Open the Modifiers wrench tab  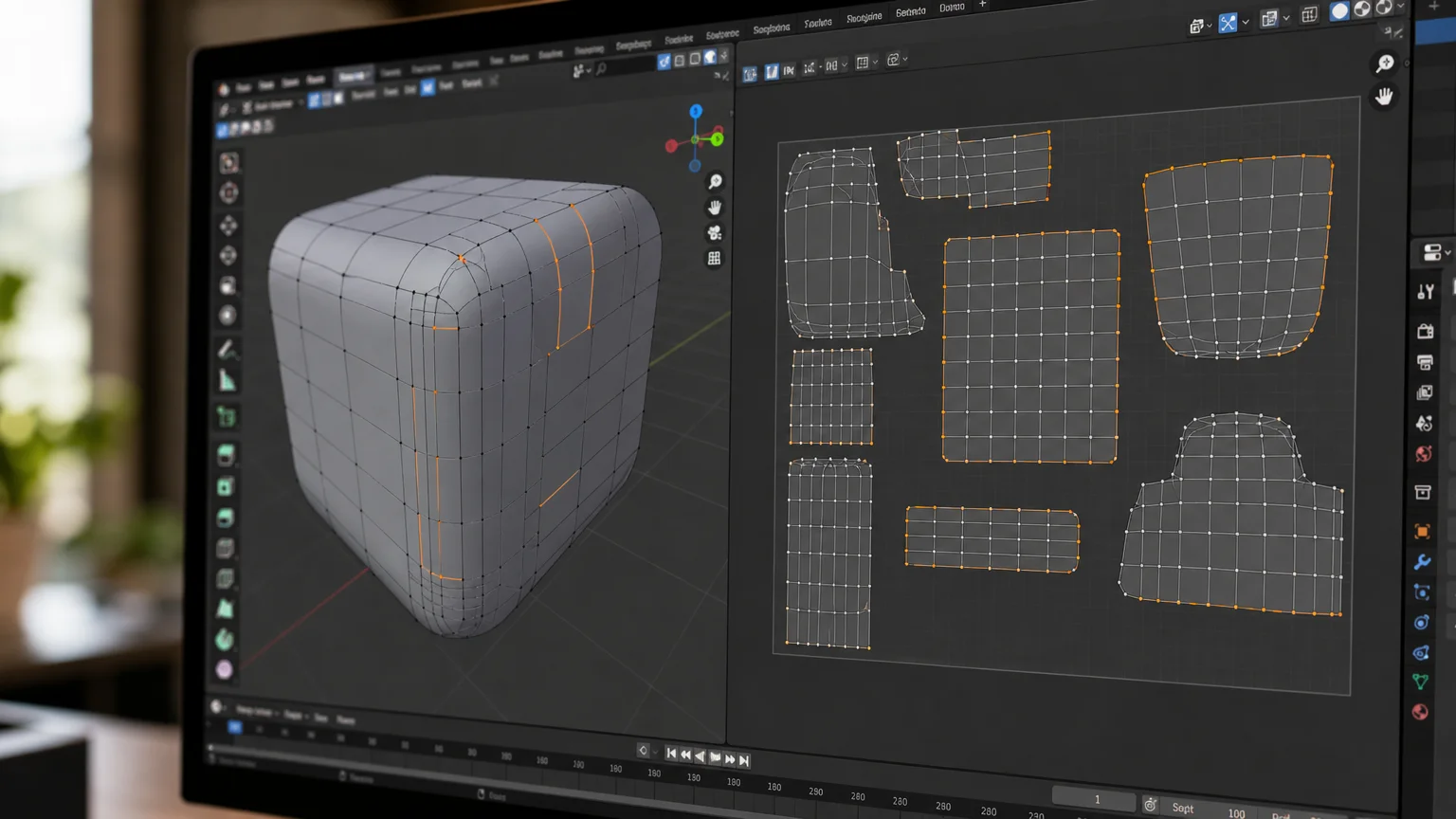click(1422, 562)
